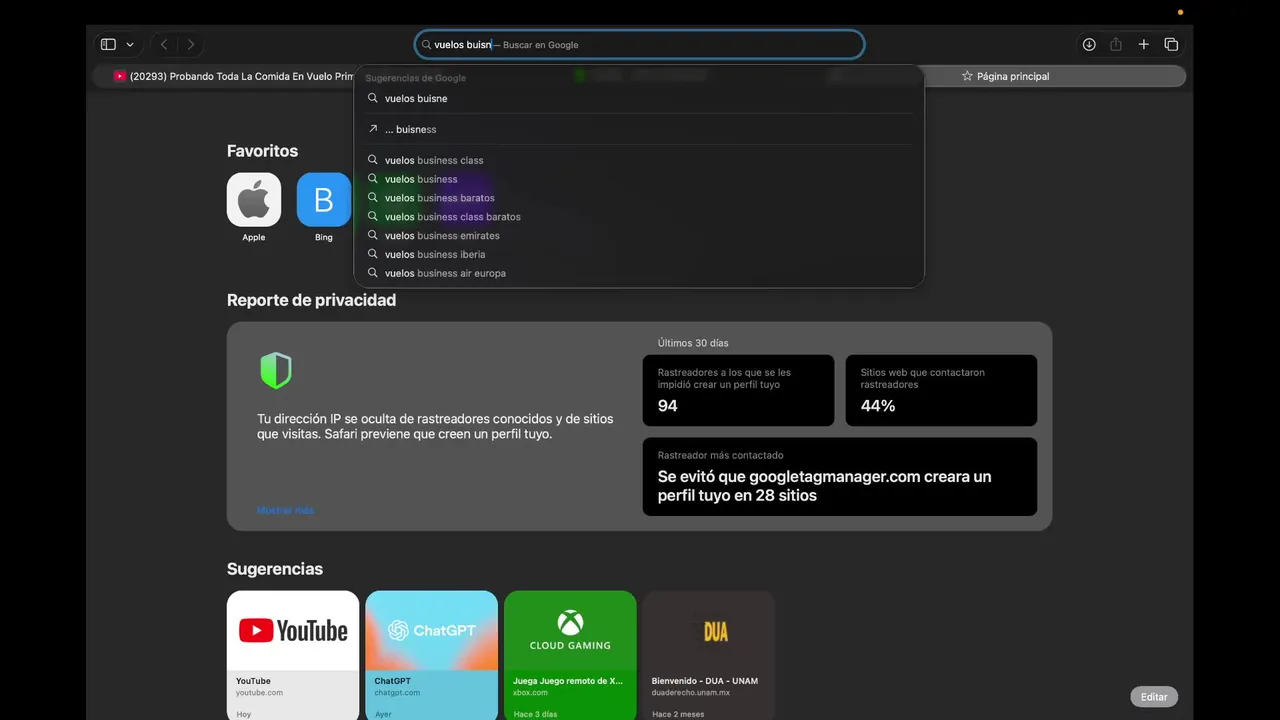Click the 'Reporte de privacidad' heading
1280x720 pixels.
pyautogui.click(x=311, y=300)
